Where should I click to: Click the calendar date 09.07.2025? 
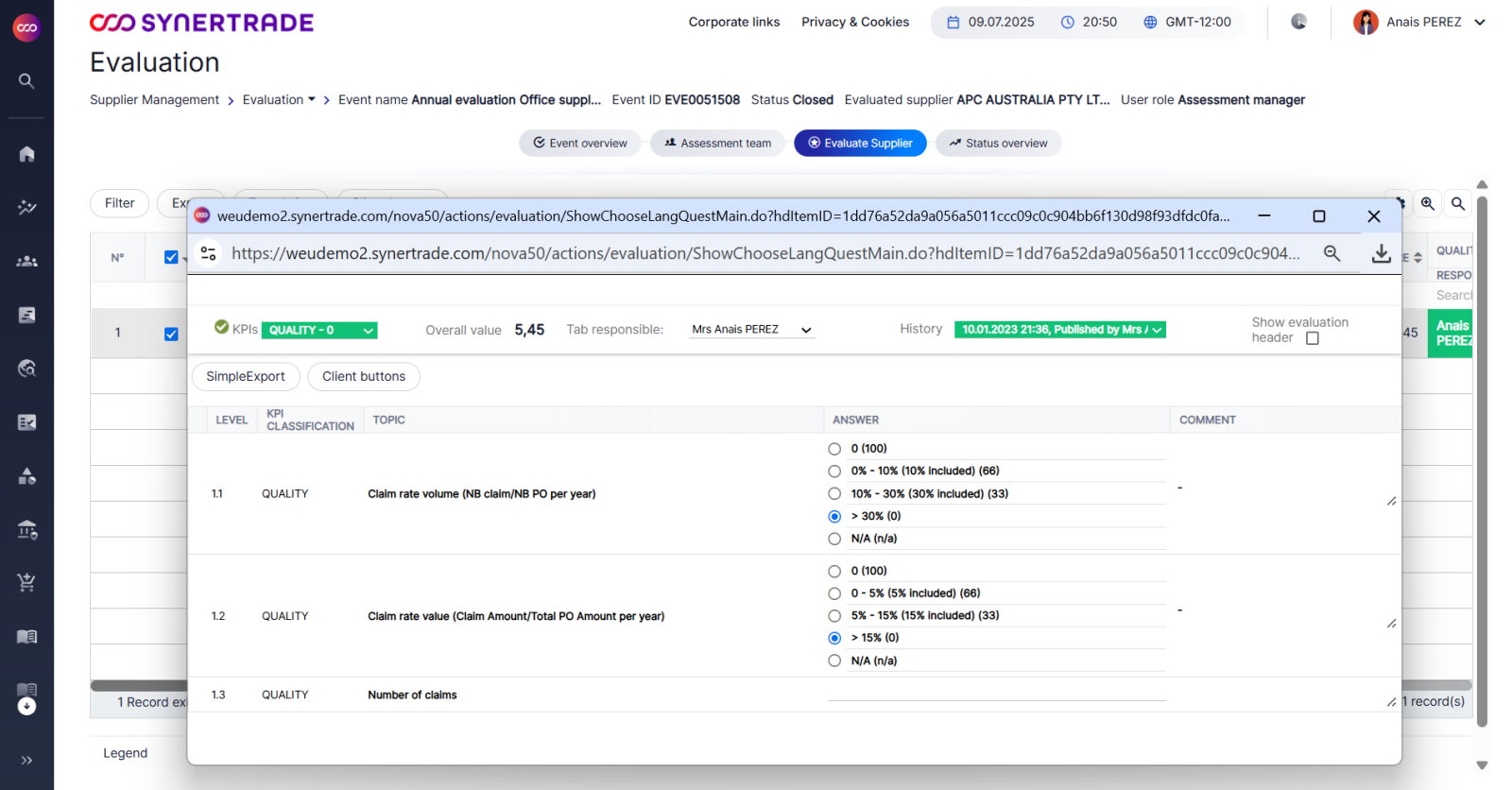click(x=991, y=22)
